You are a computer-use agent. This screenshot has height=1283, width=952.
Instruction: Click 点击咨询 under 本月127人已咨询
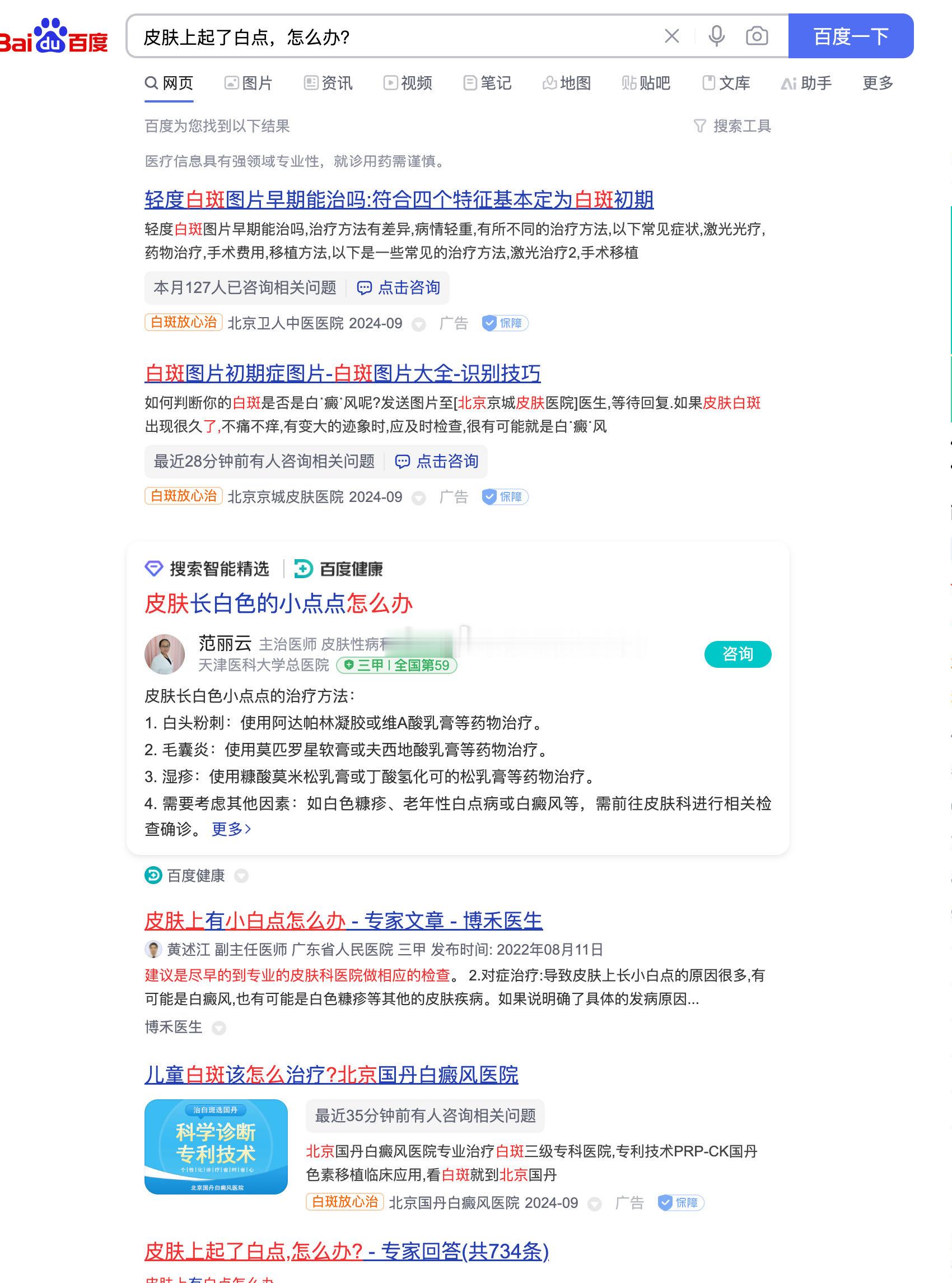399,287
